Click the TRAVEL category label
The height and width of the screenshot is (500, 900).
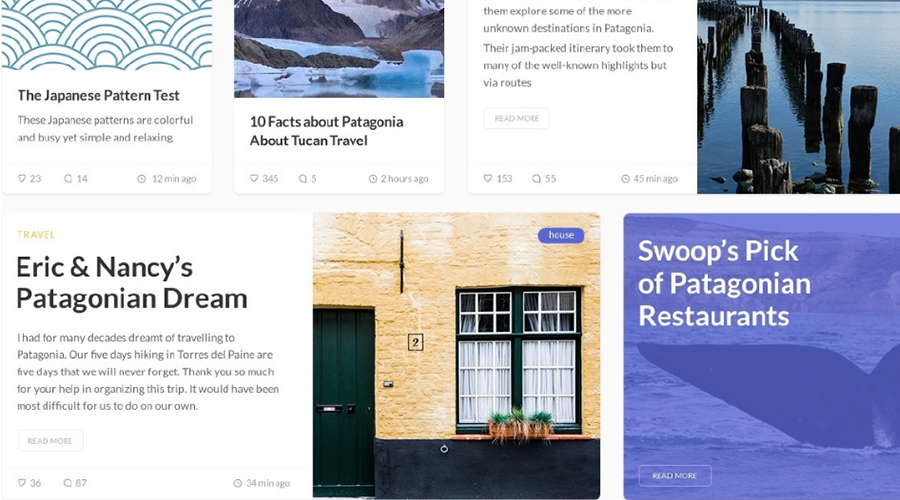pyautogui.click(x=36, y=234)
